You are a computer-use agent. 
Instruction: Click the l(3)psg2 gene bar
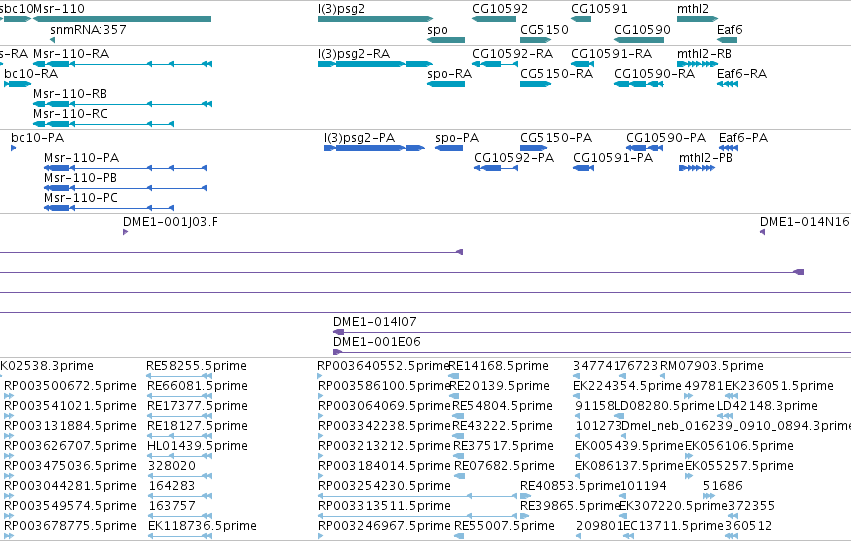376,19
